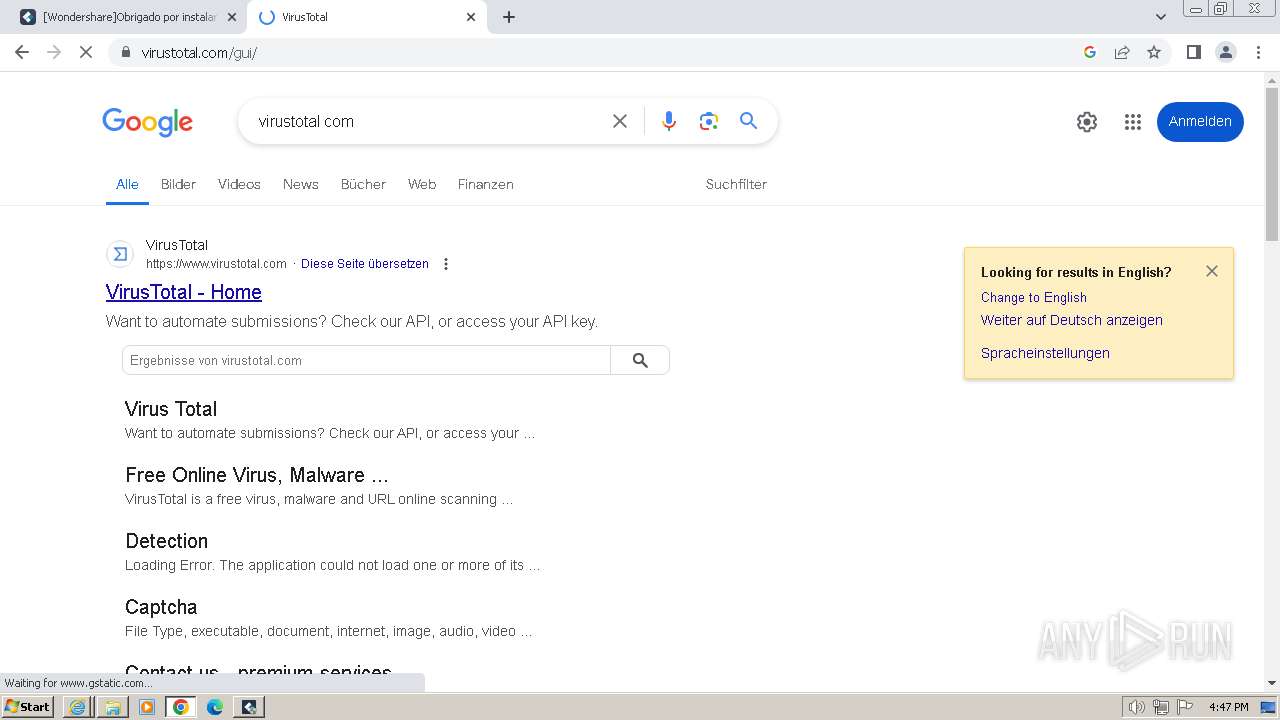Open the Detection sitelink
The width and height of the screenshot is (1280, 720).
pos(167,541)
